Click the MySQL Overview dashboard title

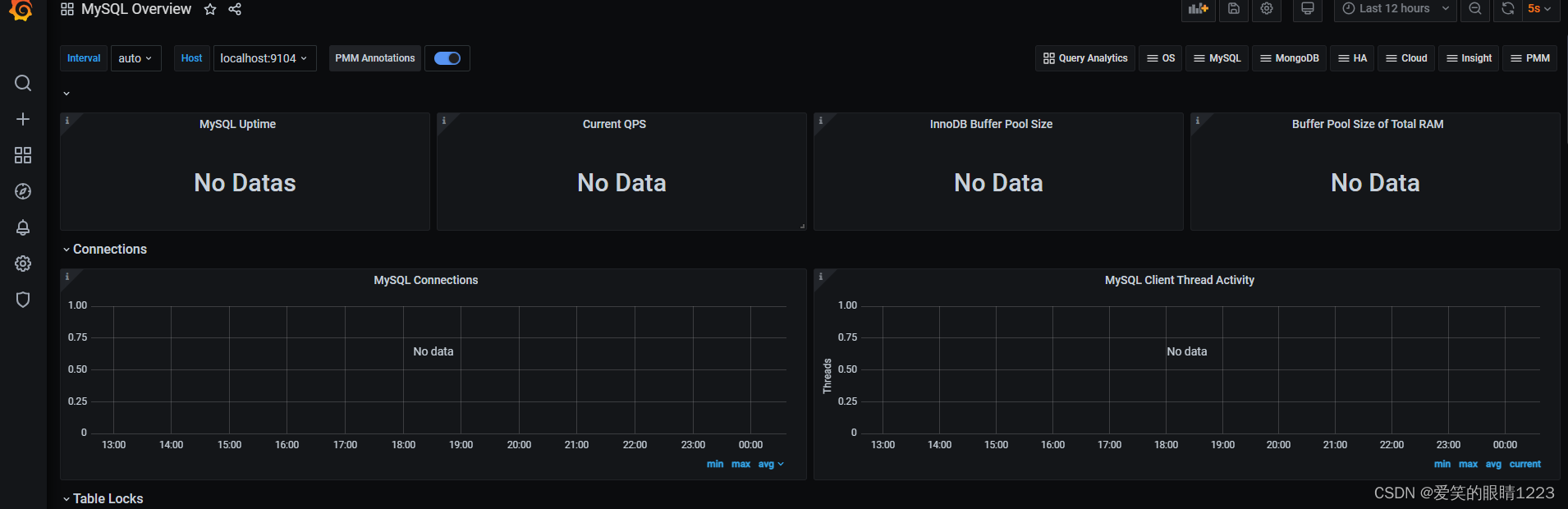[x=136, y=9]
